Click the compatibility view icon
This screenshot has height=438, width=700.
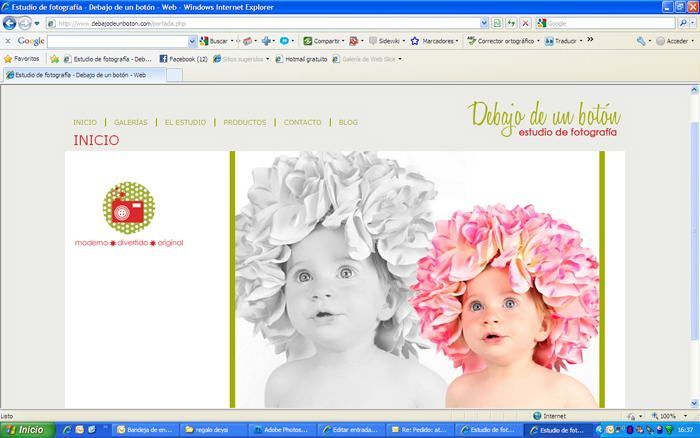pos(497,23)
